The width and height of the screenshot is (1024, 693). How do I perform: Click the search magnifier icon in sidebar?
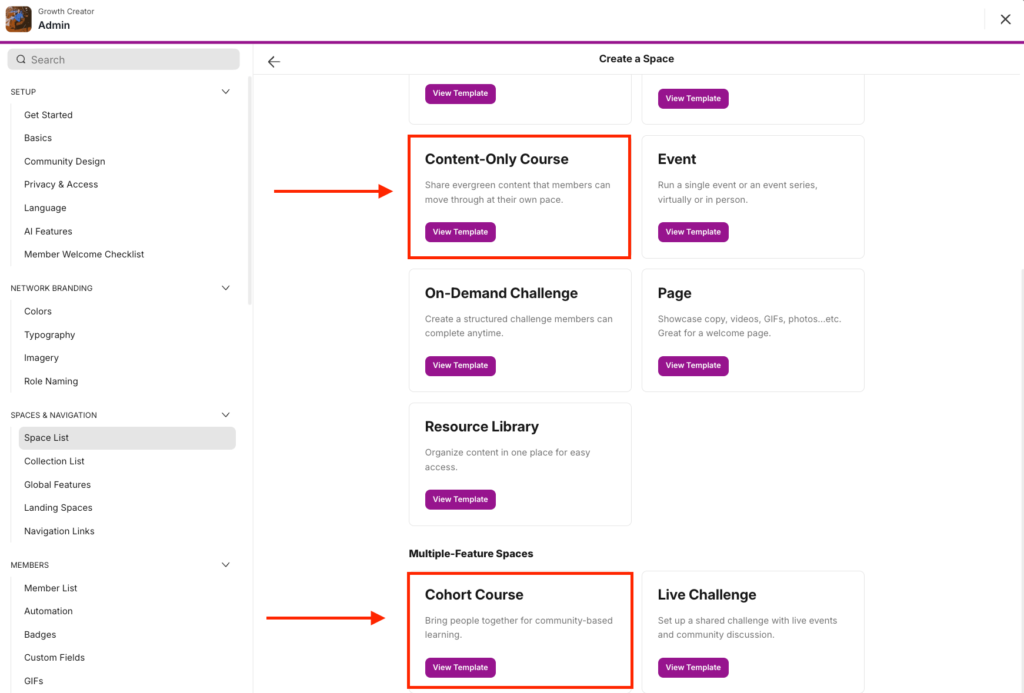(20, 59)
